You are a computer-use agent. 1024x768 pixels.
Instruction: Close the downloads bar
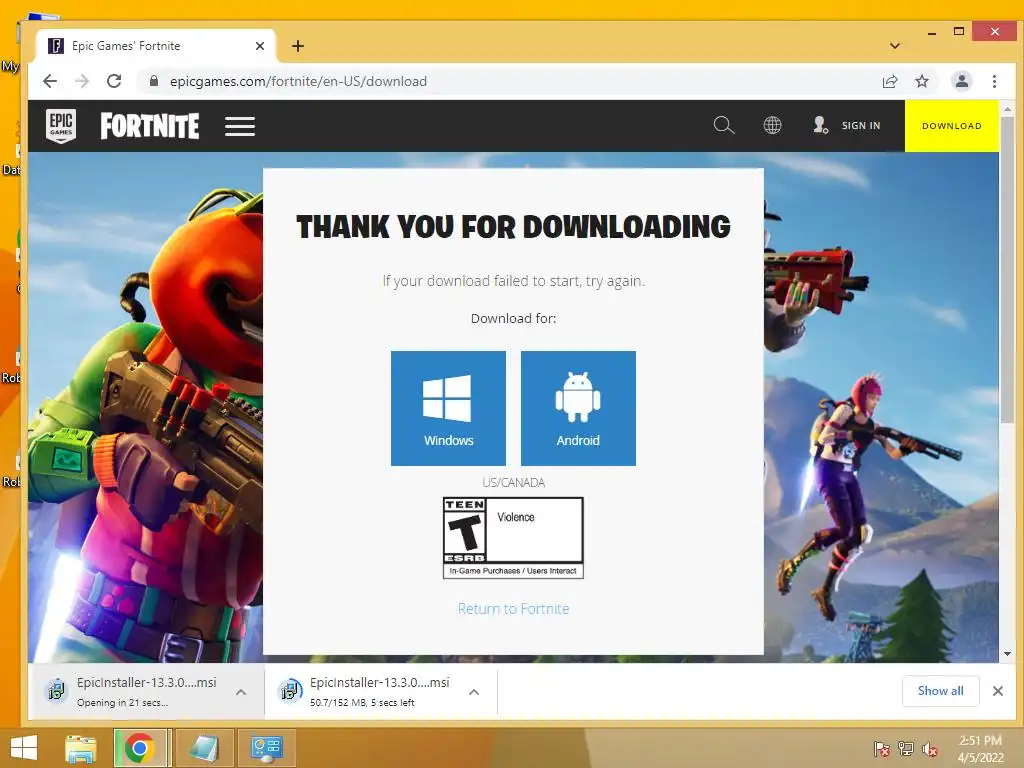pos(997,691)
